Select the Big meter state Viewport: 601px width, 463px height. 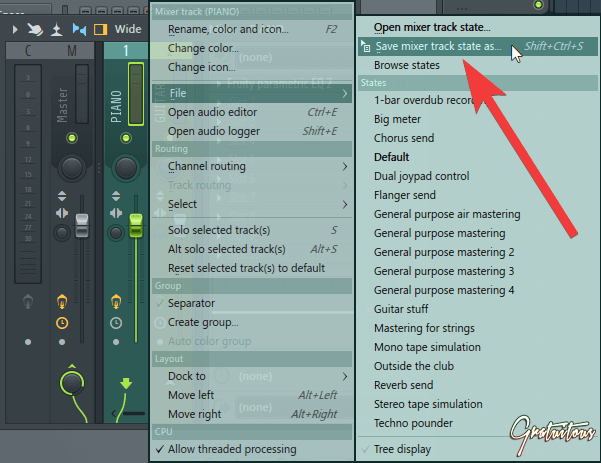(478, 119)
